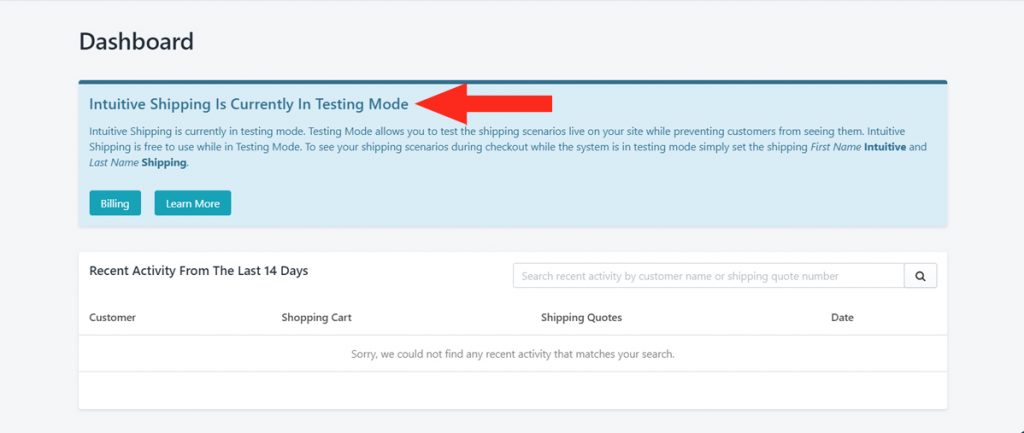Viewport: 1024px width, 433px height.
Task: Click the dark blue bar atop the alert
Action: (x=513, y=82)
